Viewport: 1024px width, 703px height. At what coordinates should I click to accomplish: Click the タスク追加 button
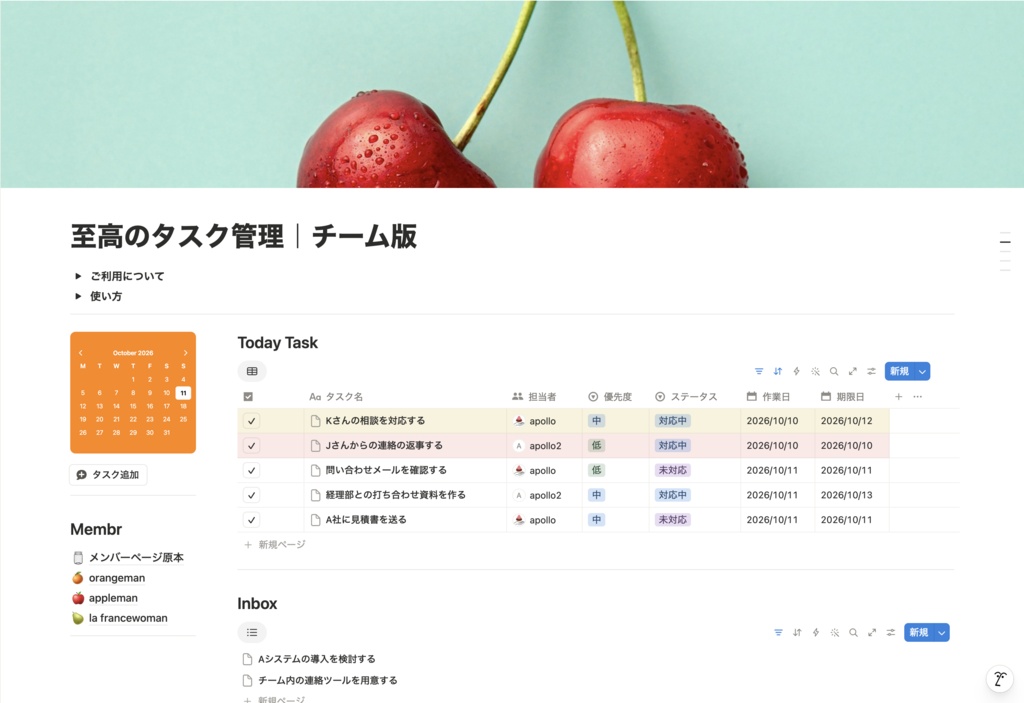(x=108, y=474)
